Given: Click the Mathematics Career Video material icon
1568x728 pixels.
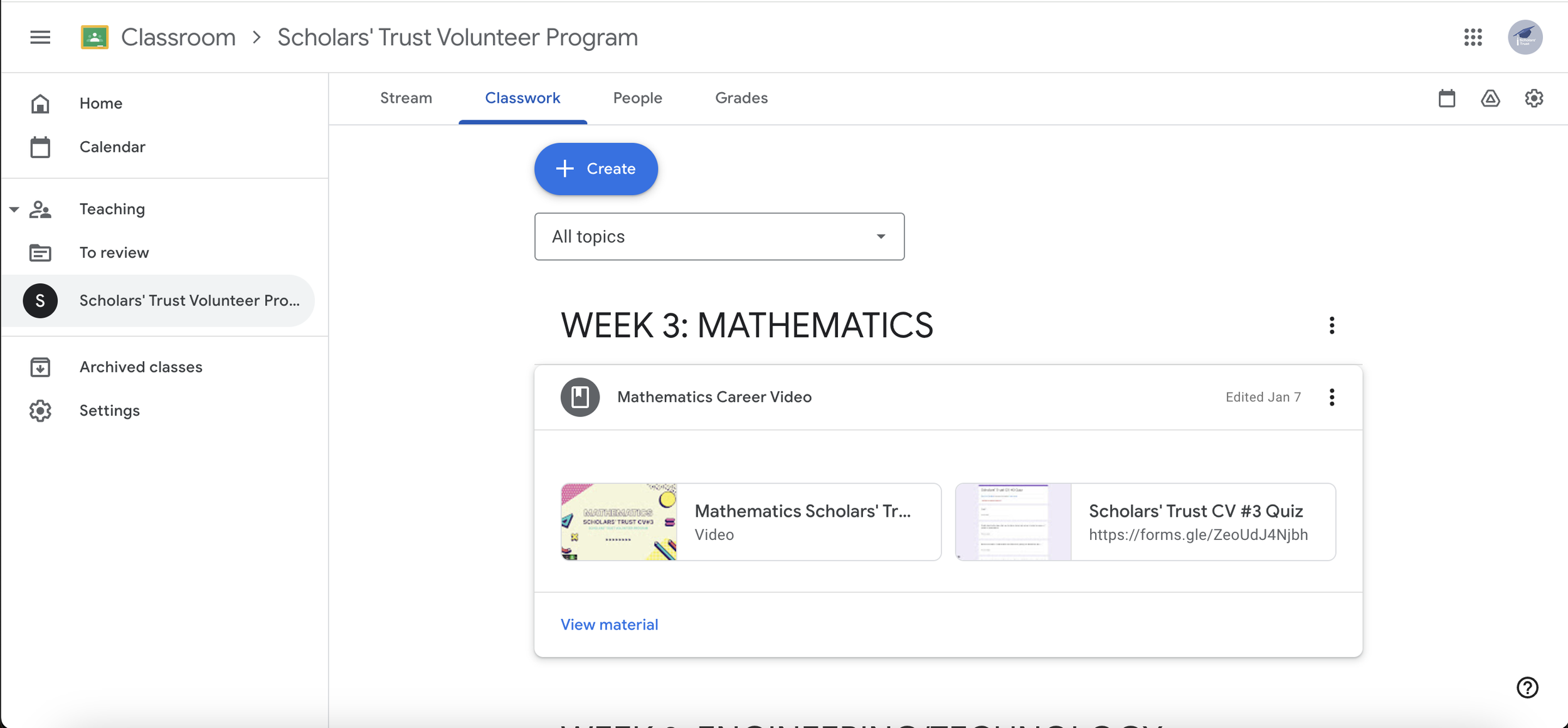Looking at the screenshot, I should click(x=580, y=397).
